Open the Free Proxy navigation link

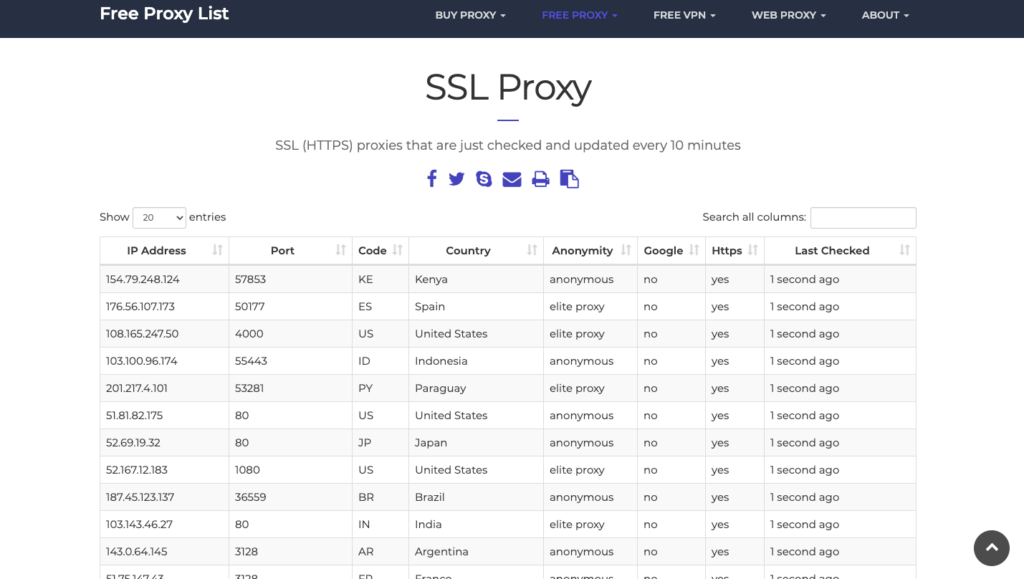pos(579,15)
